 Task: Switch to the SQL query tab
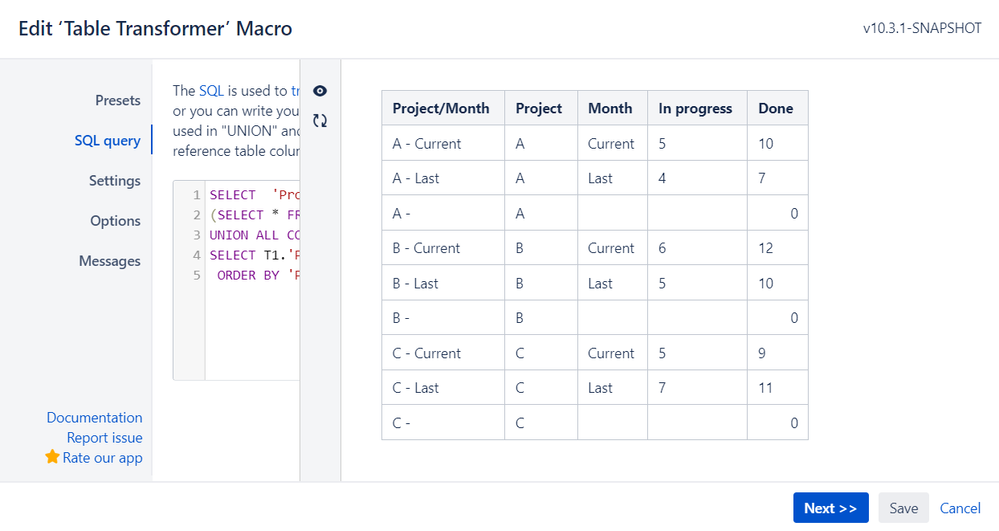click(107, 140)
